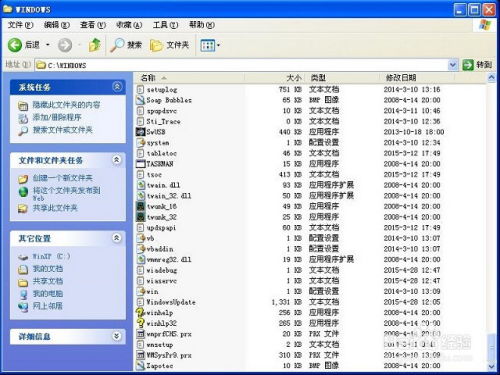
Task: Select the twain.dll file icon
Action: 141,185
